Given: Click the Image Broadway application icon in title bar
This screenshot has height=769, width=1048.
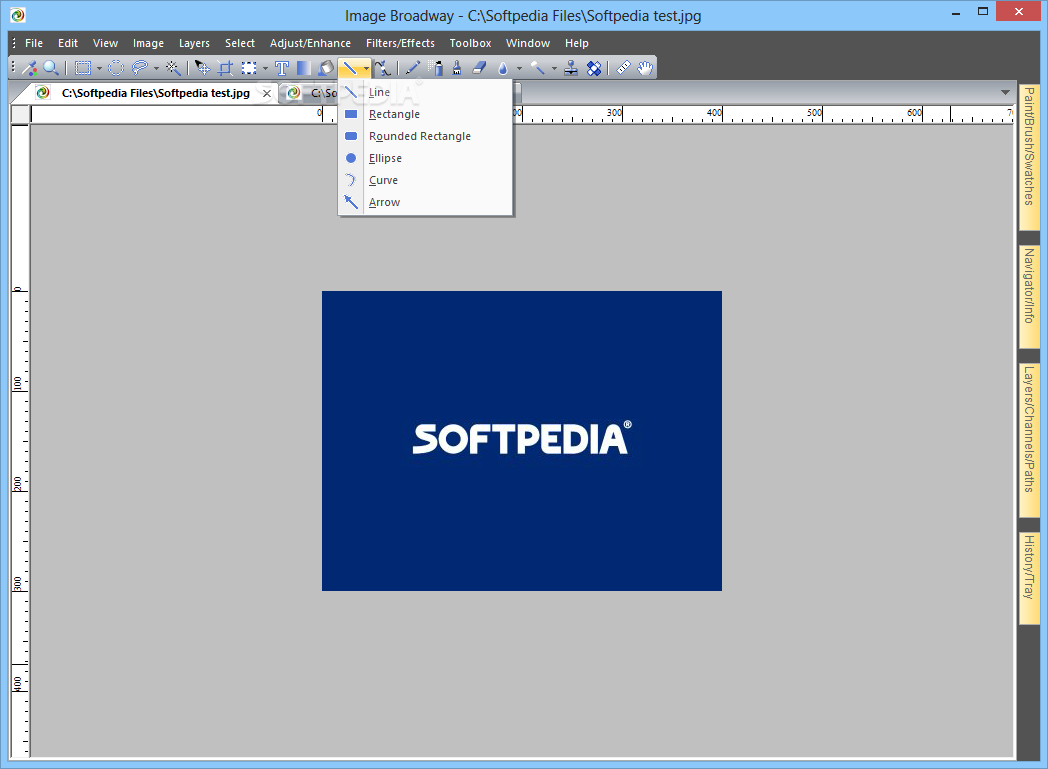Looking at the screenshot, I should 18,15.
